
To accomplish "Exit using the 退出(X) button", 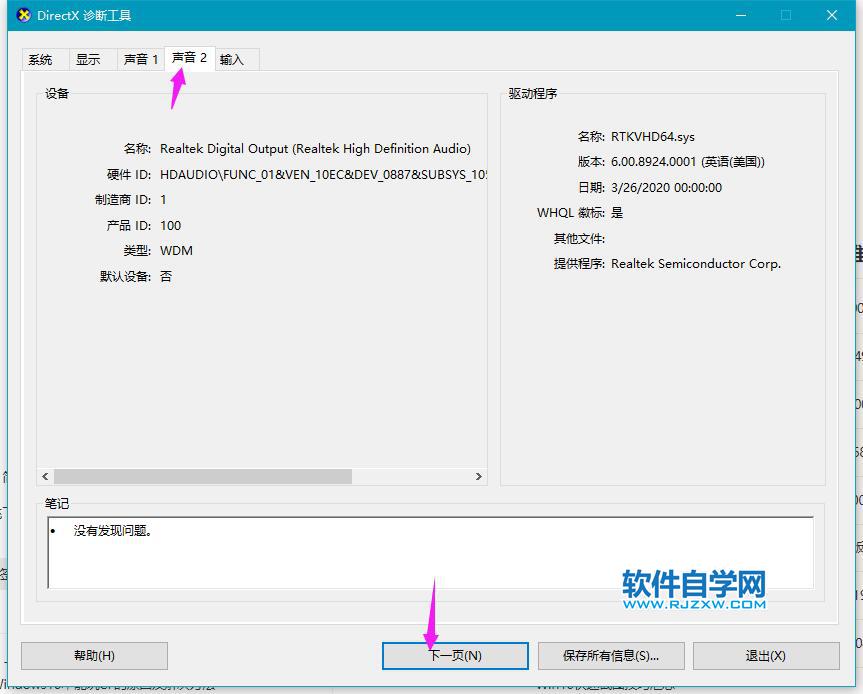I will coord(765,656).
